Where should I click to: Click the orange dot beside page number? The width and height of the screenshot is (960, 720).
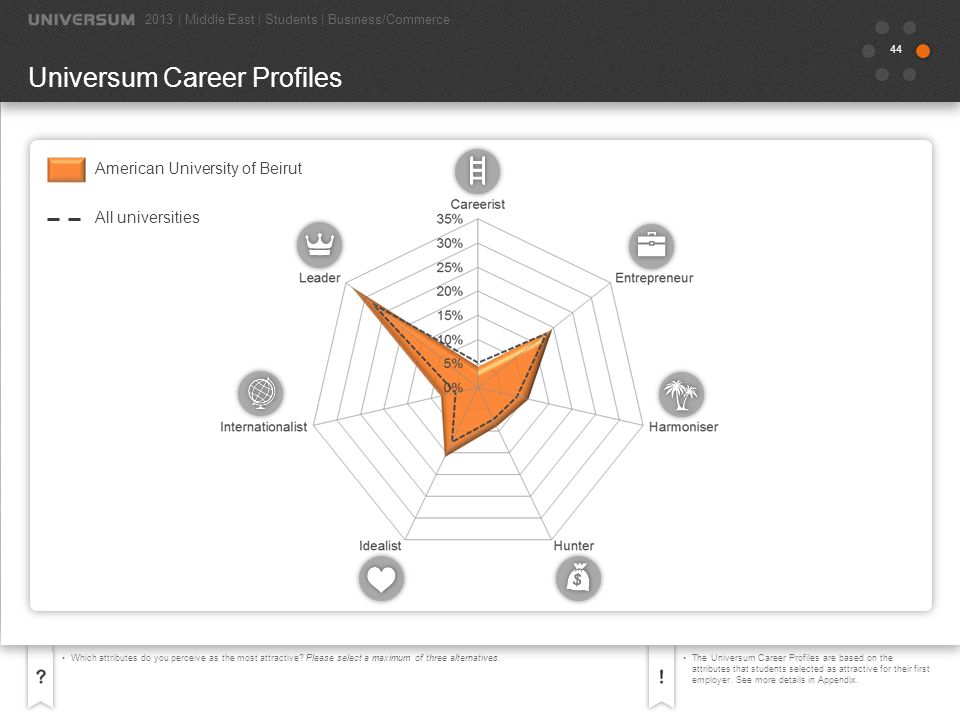(923, 51)
